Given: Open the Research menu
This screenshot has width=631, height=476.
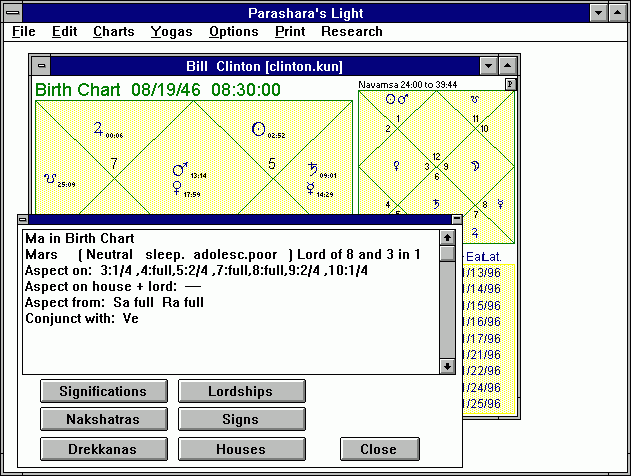Looking at the screenshot, I should (352, 31).
